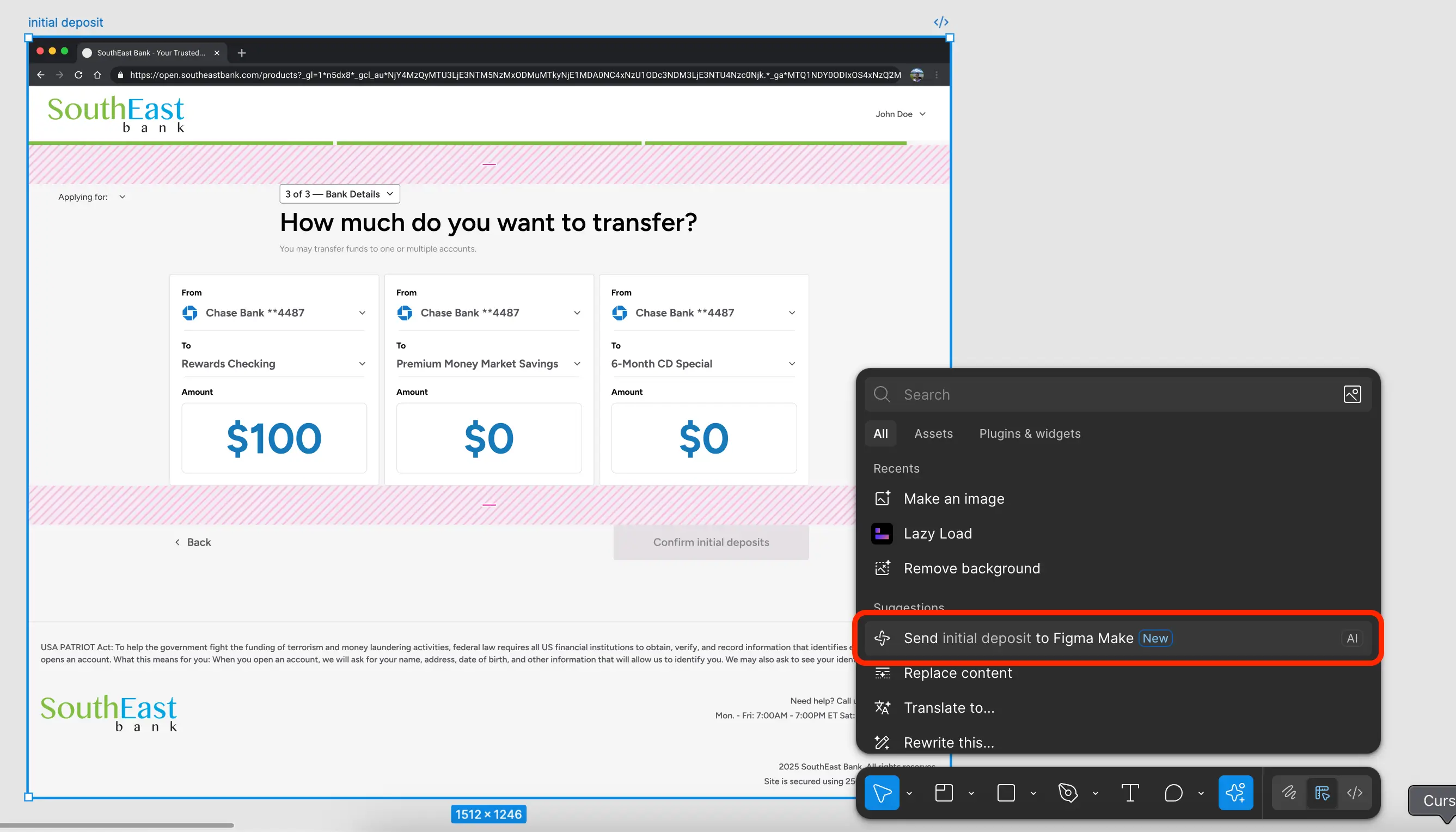Image resolution: width=1456 pixels, height=832 pixels.
Task: Toggle Dev Mode in toolbar
Action: click(x=1355, y=793)
